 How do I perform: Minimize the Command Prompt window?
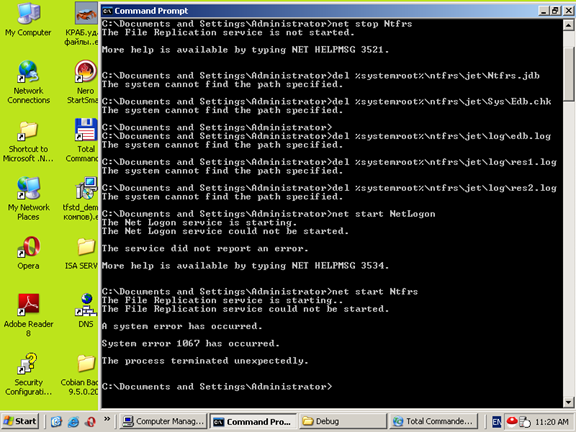click(x=543, y=11)
